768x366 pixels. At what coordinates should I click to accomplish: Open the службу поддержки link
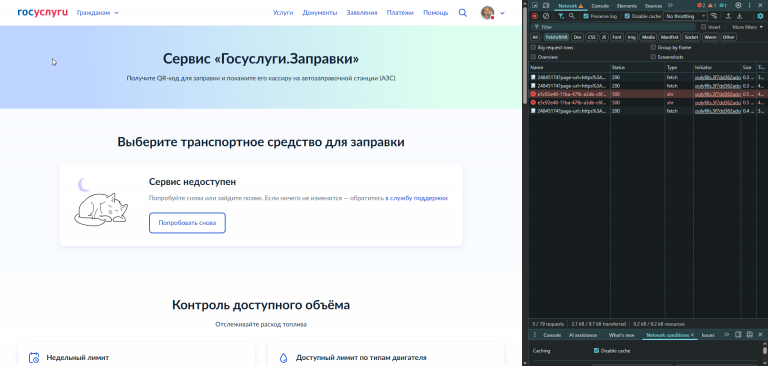[416, 198]
